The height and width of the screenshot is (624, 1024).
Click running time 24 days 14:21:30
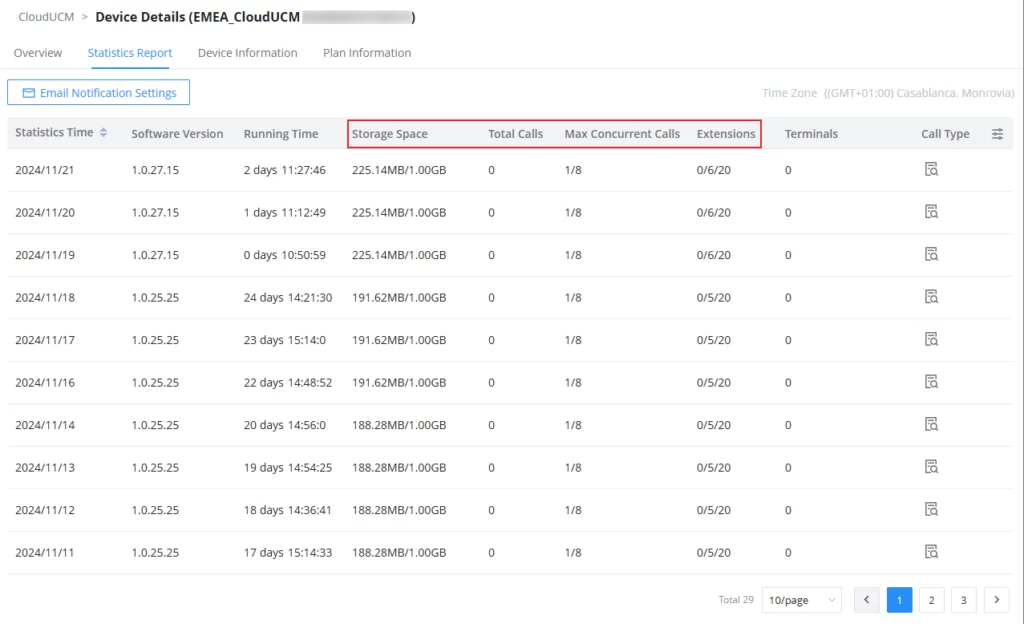click(x=288, y=297)
